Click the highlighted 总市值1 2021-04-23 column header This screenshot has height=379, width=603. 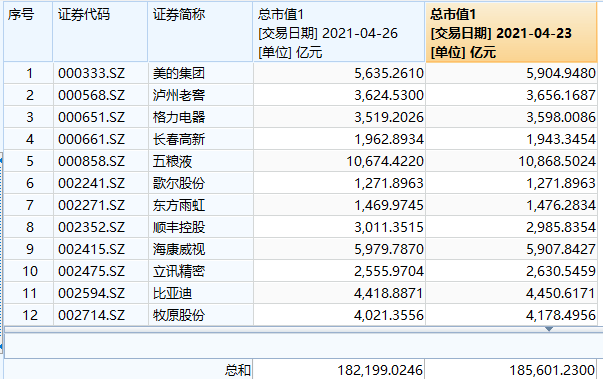coord(511,32)
